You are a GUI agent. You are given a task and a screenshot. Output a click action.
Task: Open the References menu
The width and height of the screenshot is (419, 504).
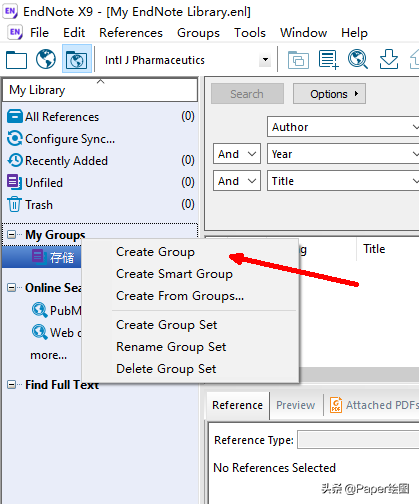pos(131,33)
